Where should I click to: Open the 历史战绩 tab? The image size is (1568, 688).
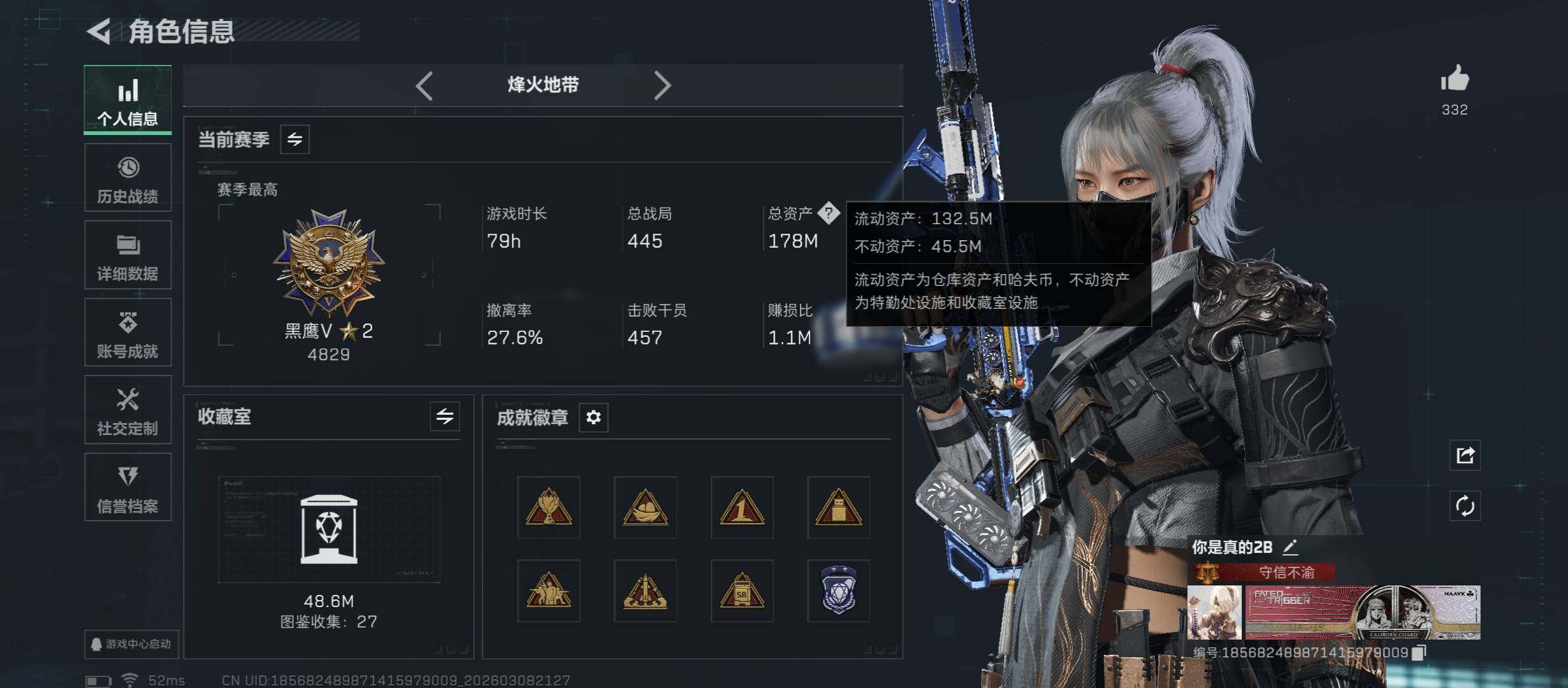click(128, 178)
